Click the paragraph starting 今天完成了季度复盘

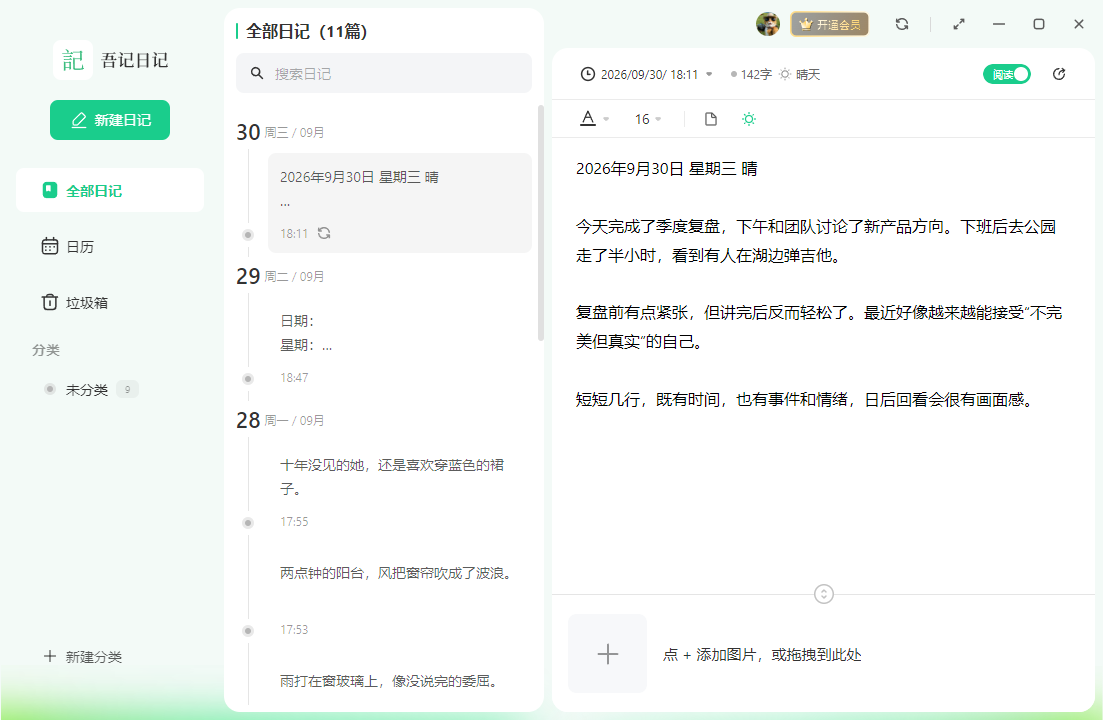pos(816,241)
